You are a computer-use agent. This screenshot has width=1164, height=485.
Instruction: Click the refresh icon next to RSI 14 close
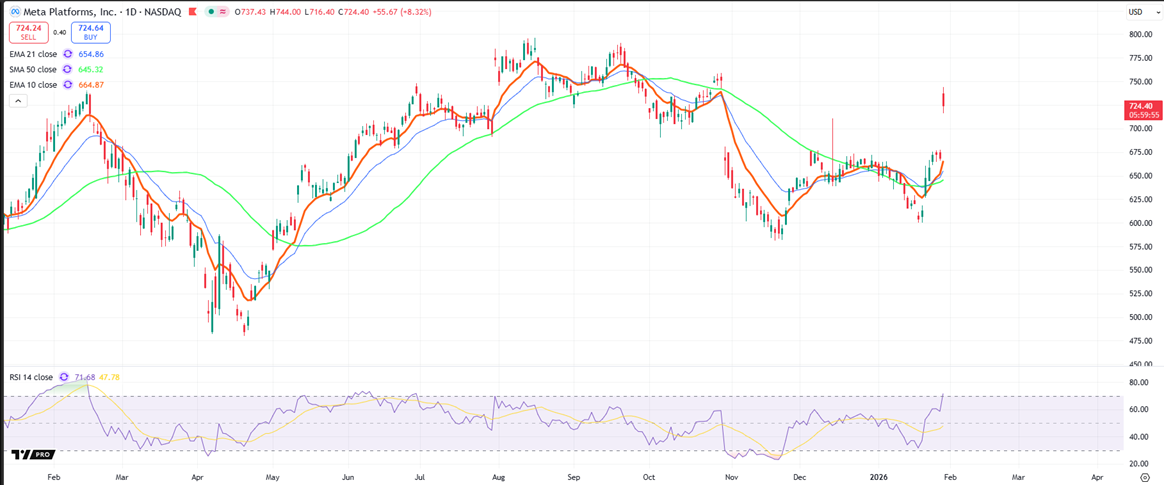click(64, 377)
